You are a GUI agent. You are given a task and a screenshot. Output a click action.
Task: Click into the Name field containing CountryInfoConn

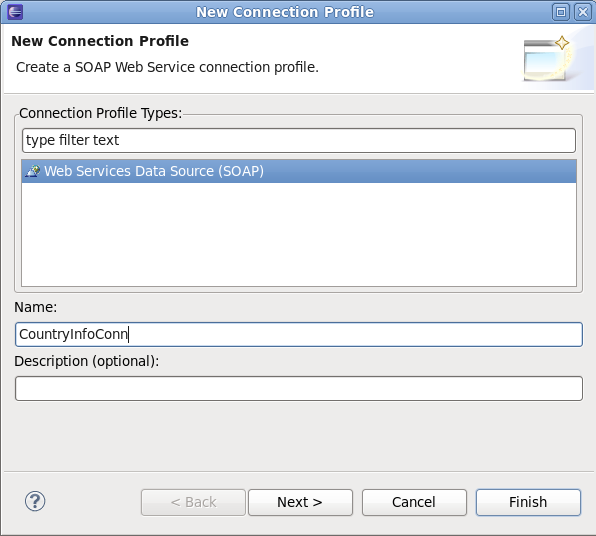(x=299, y=335)
